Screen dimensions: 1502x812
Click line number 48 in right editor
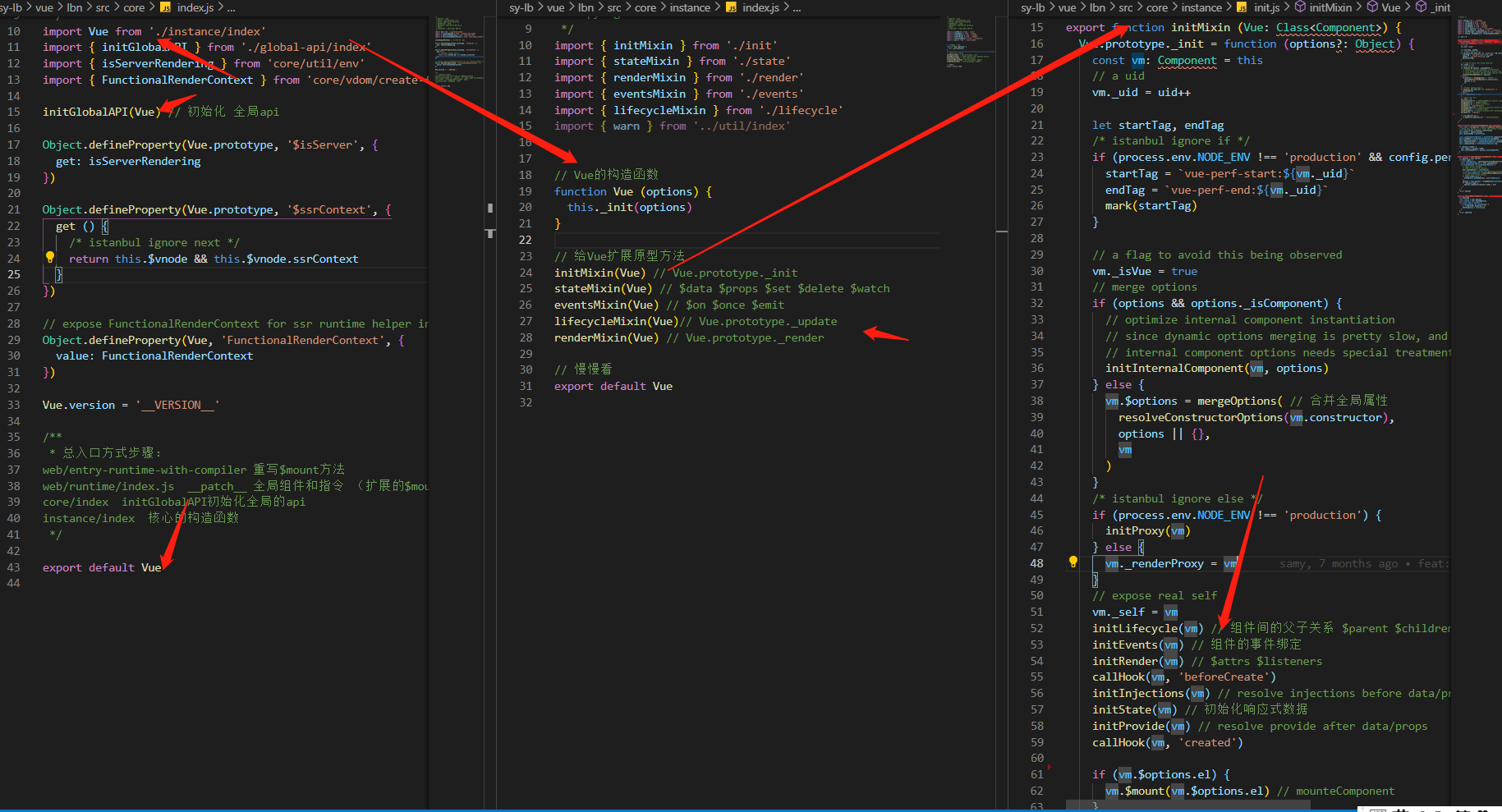click(x=1037, y=563)
